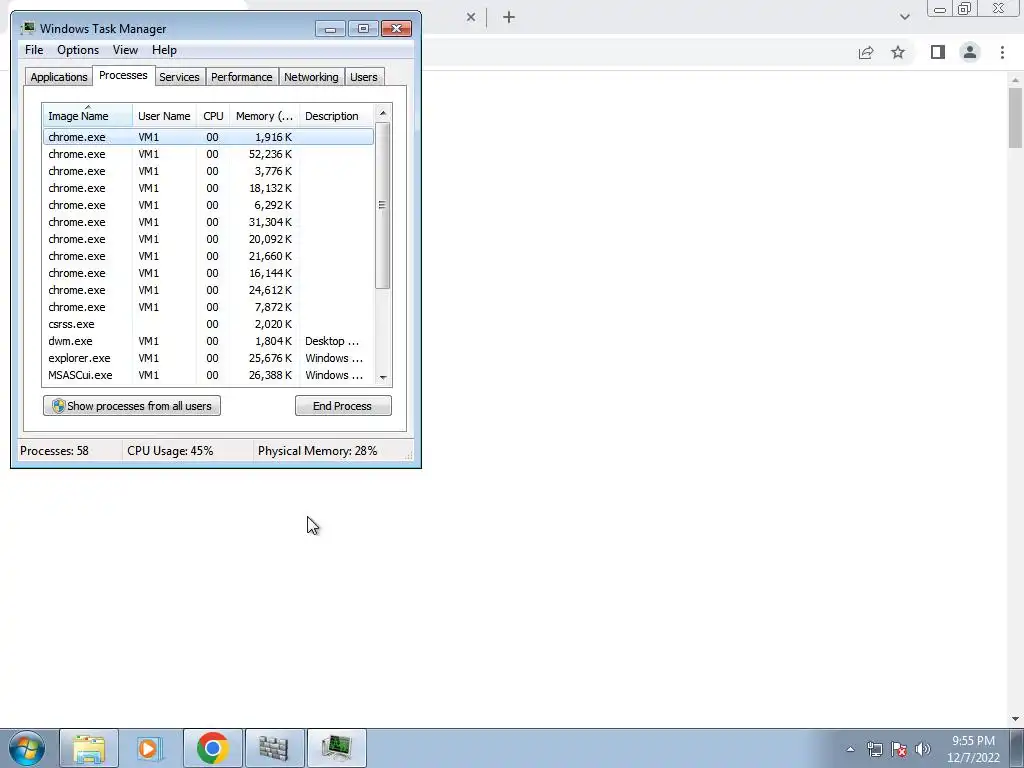
Task: Click the Task Manager title bar icon
Action: (27, 29)
